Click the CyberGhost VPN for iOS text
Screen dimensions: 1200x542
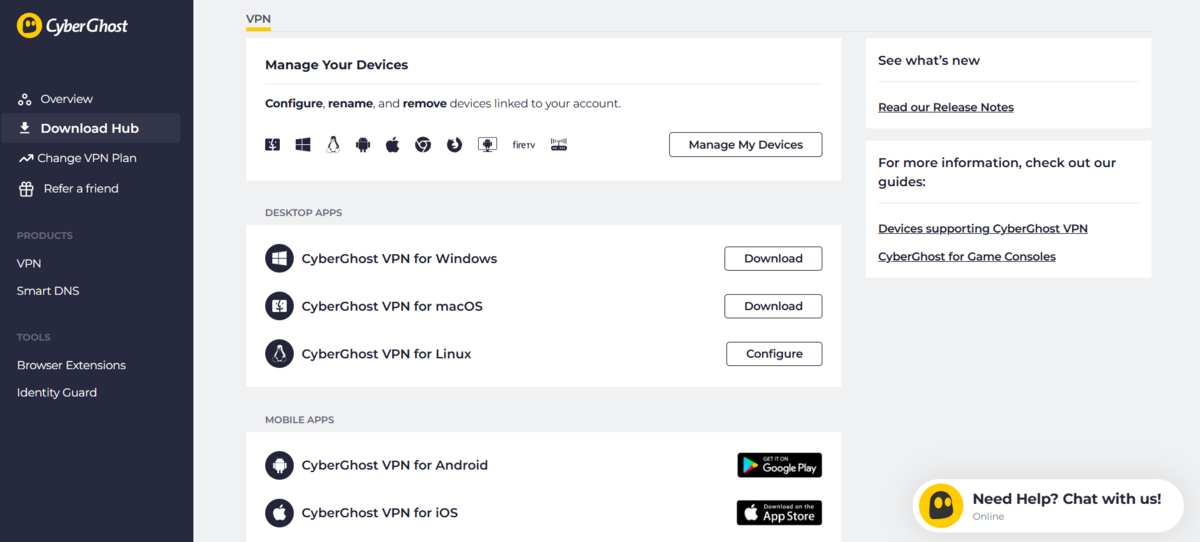380,513
